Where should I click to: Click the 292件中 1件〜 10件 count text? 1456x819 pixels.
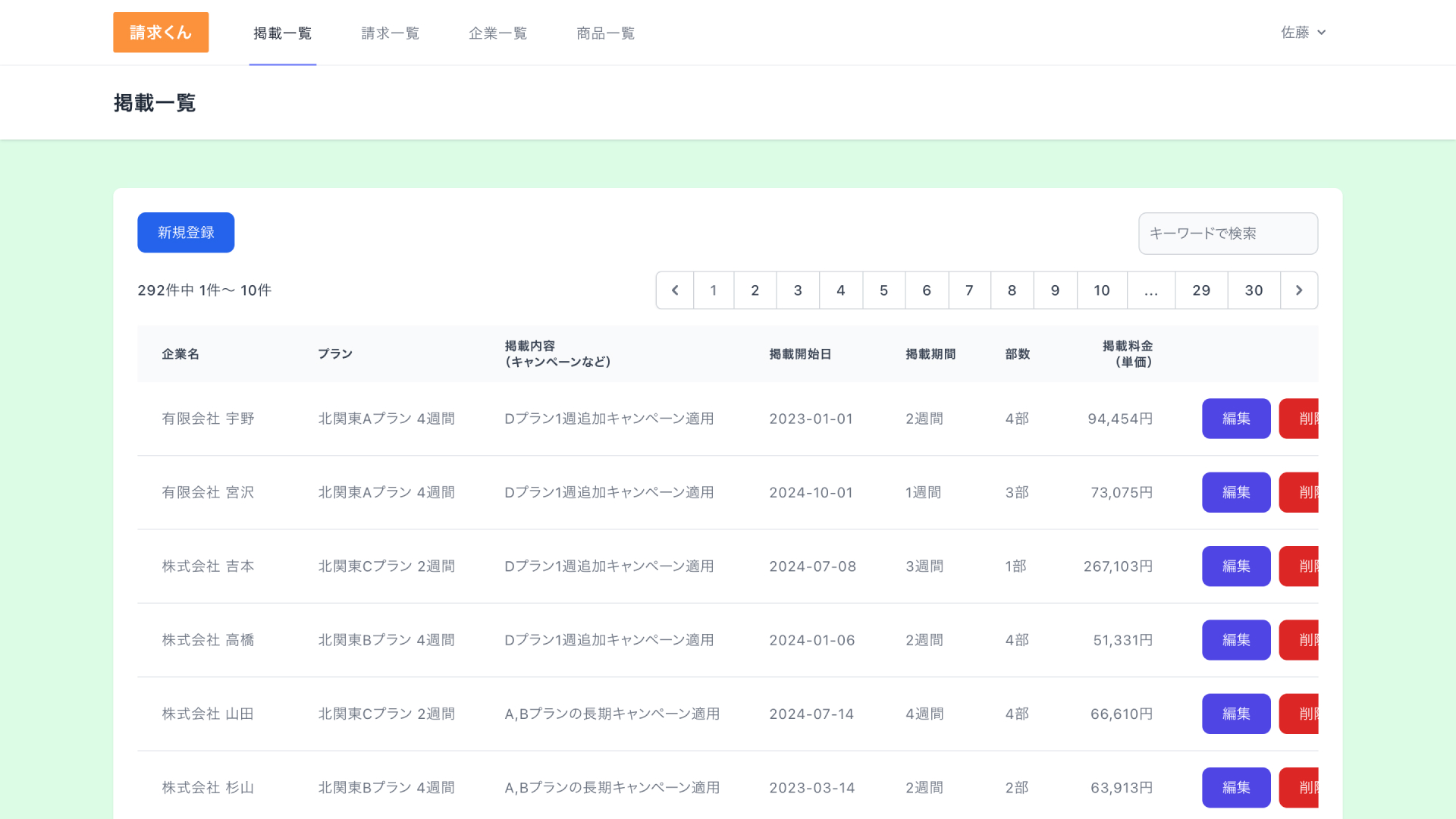coord(205,290)
